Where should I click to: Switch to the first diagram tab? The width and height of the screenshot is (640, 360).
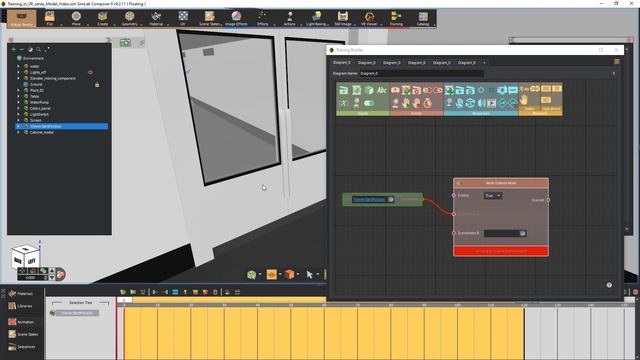coord(342,62)
